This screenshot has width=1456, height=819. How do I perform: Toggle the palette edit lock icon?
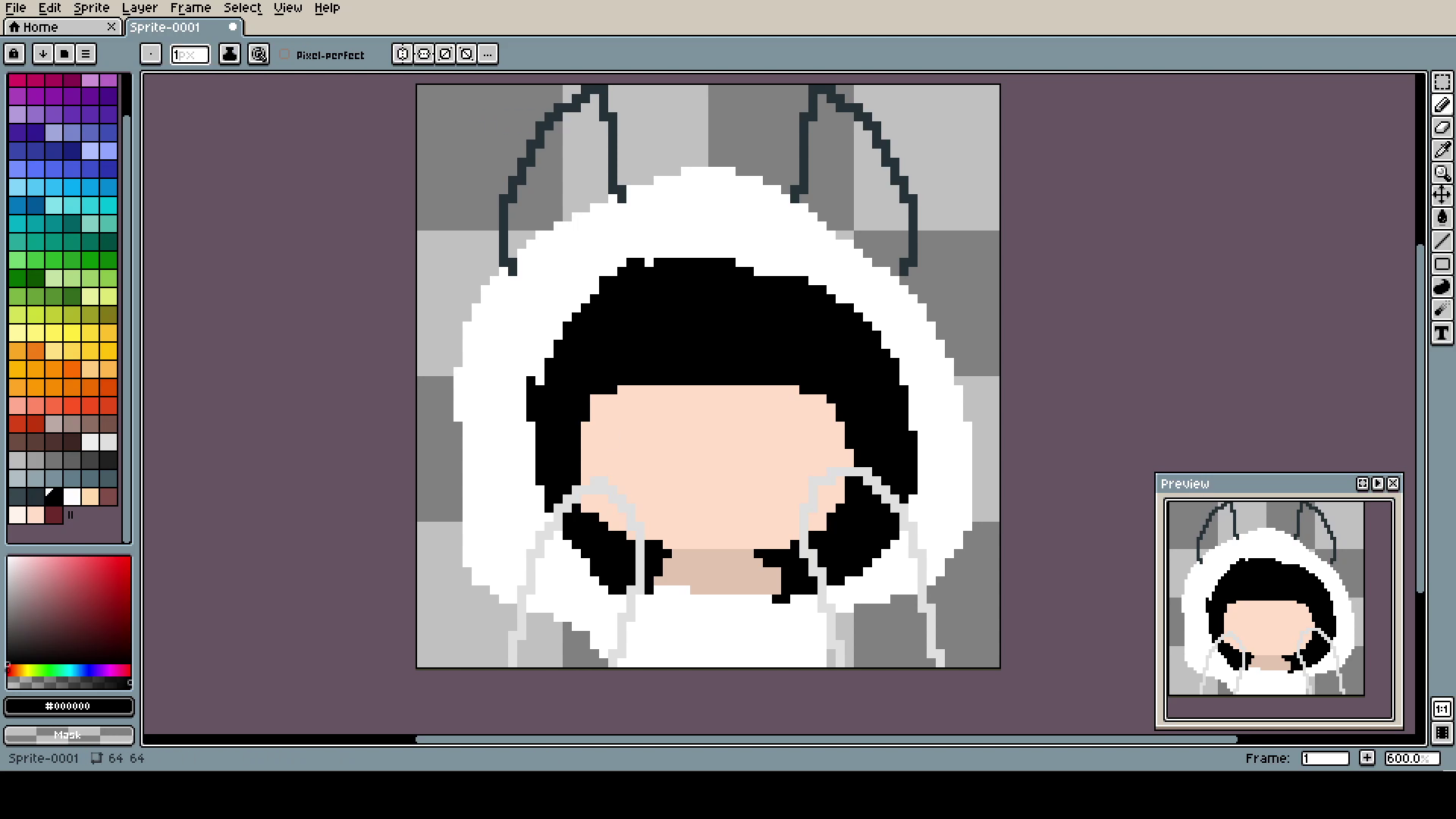tap(14, 54)
